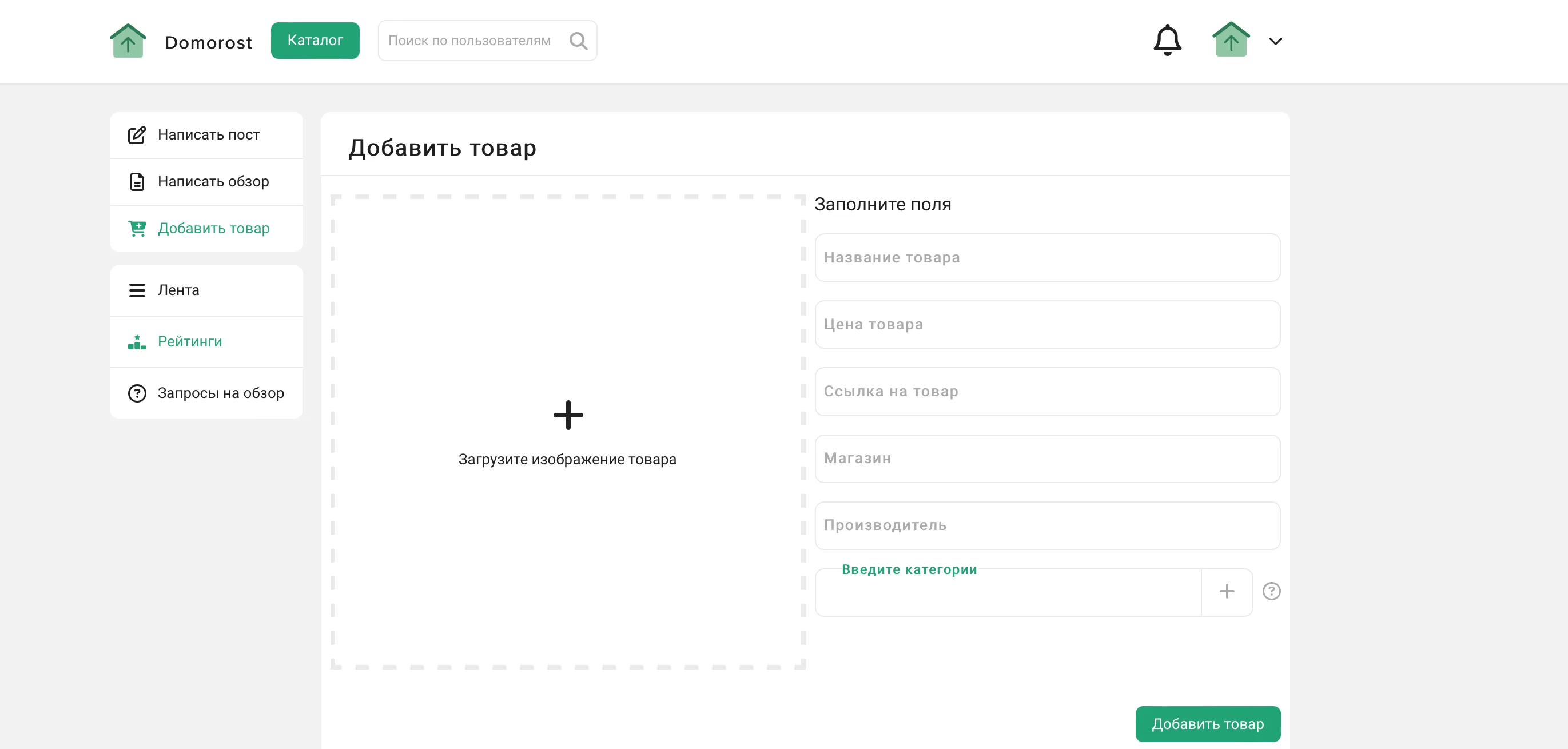This screenshot has width=1568, height=749.
Task: Open Запросы на обзор section
Action: [x=220, y=393]
